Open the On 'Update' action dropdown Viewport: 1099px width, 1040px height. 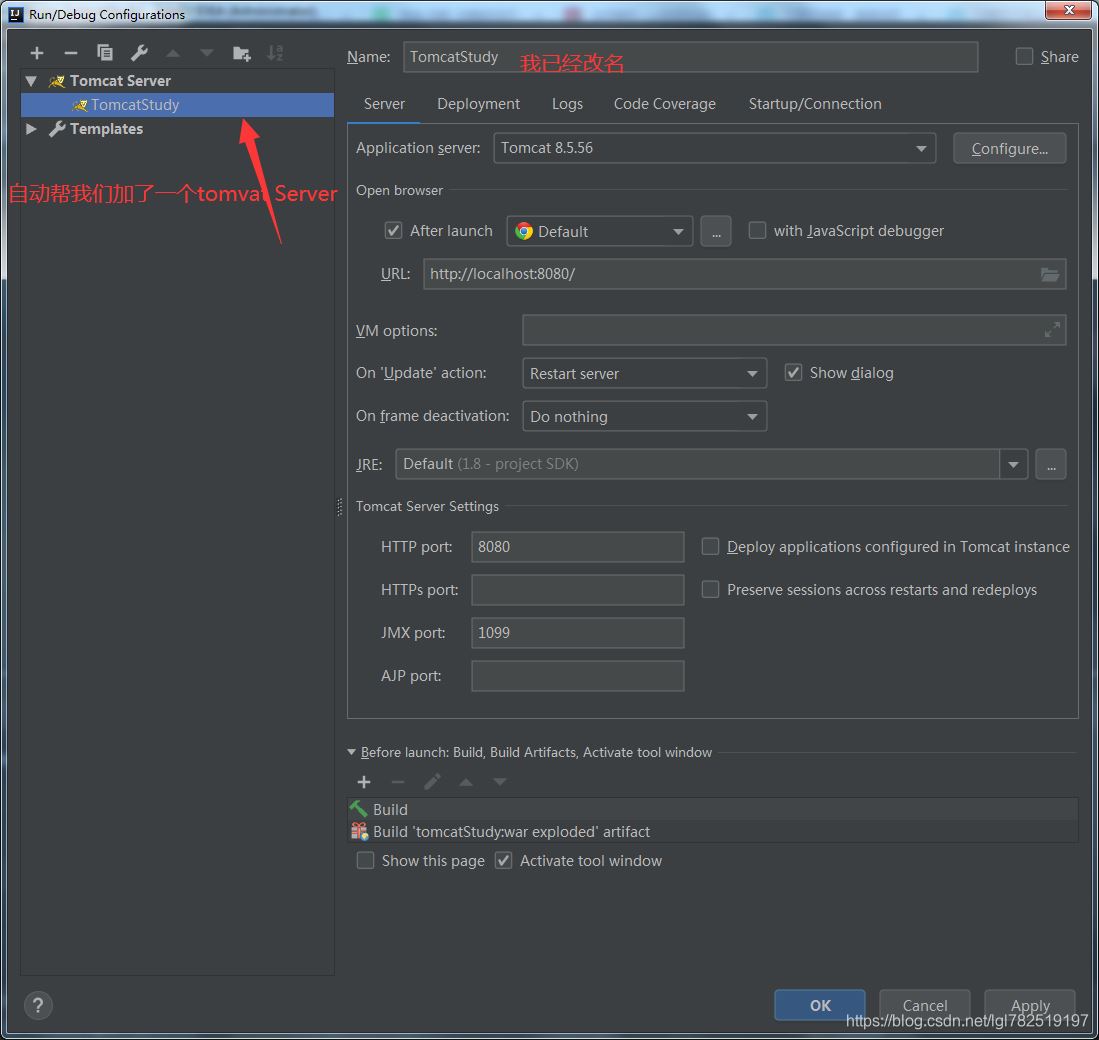[644, 374]
